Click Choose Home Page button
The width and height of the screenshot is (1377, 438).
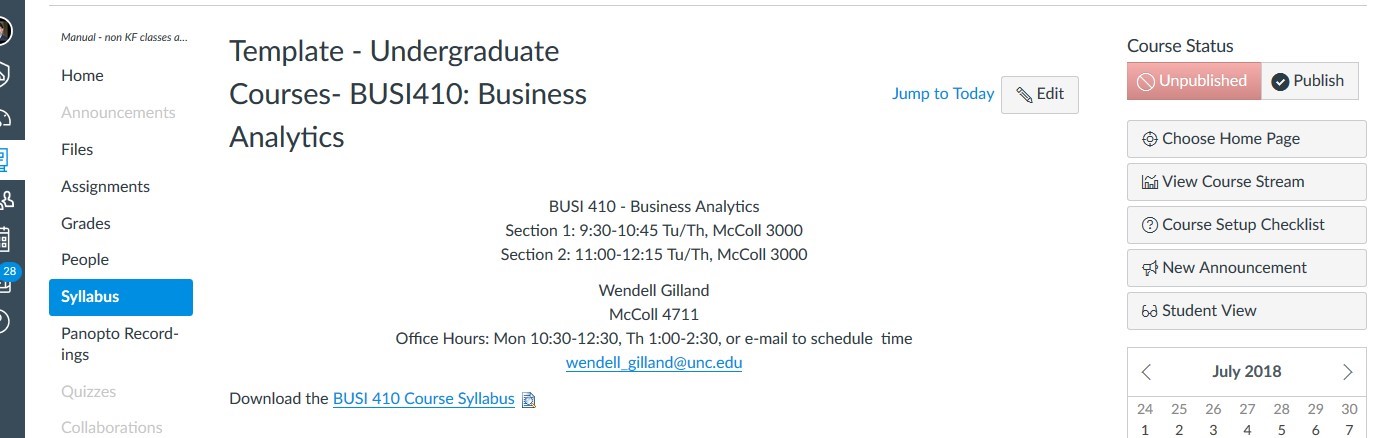click(x=1246, y=139)
